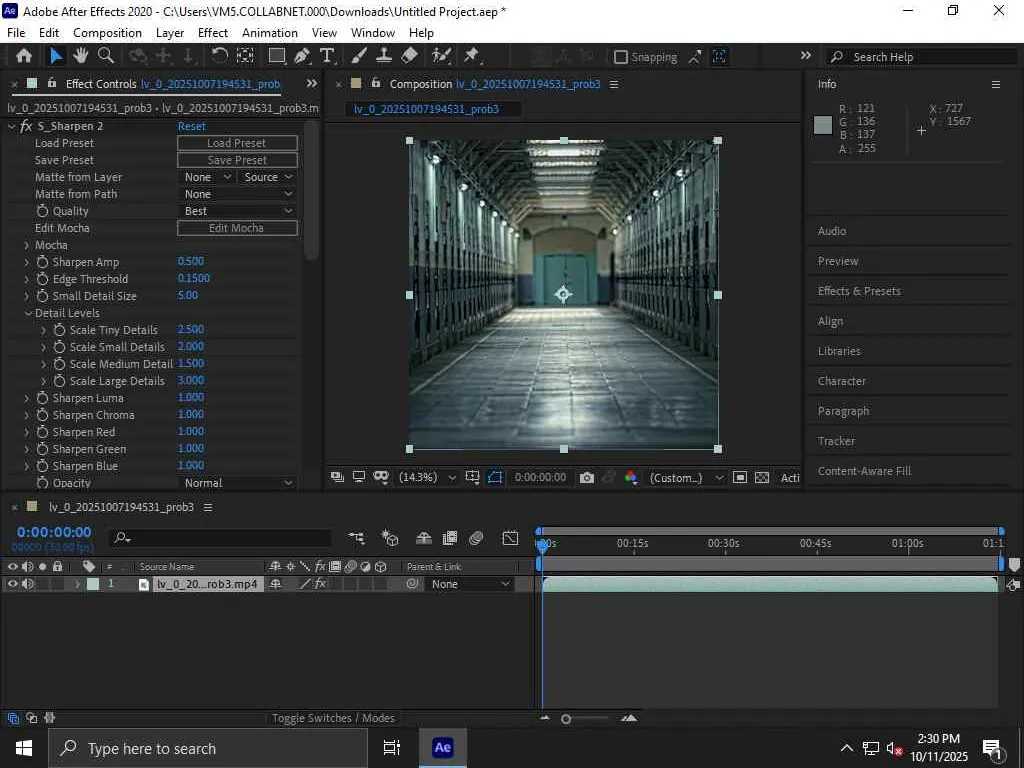Select the Zoom tool in toolbar
Image resolution: width=1024 pixels, height=768 pixels.
[x=105, y=56]
